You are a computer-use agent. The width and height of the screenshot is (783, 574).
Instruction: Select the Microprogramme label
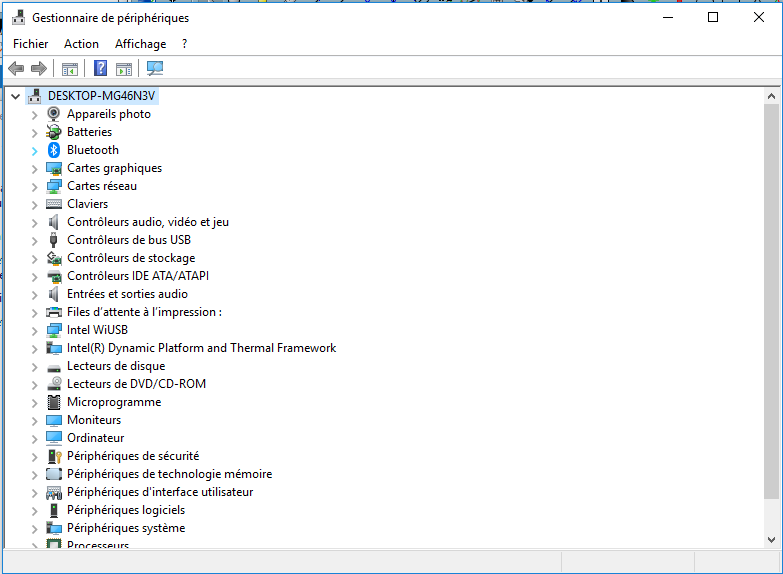pos(114,402)
